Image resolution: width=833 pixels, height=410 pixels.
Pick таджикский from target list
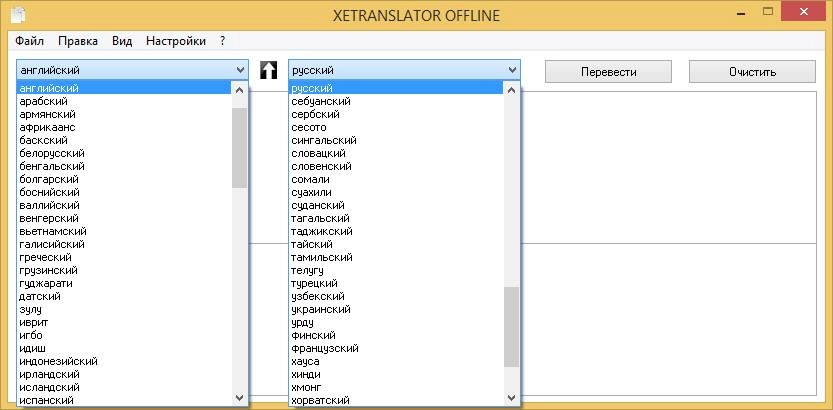(396, 232)
